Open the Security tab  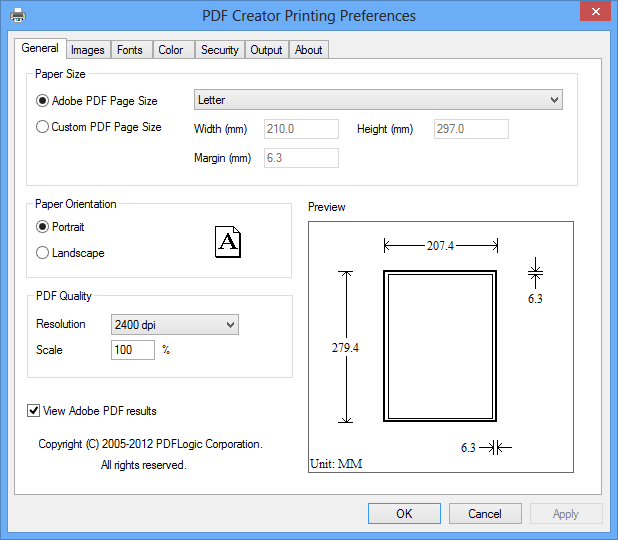coord(220,50)
